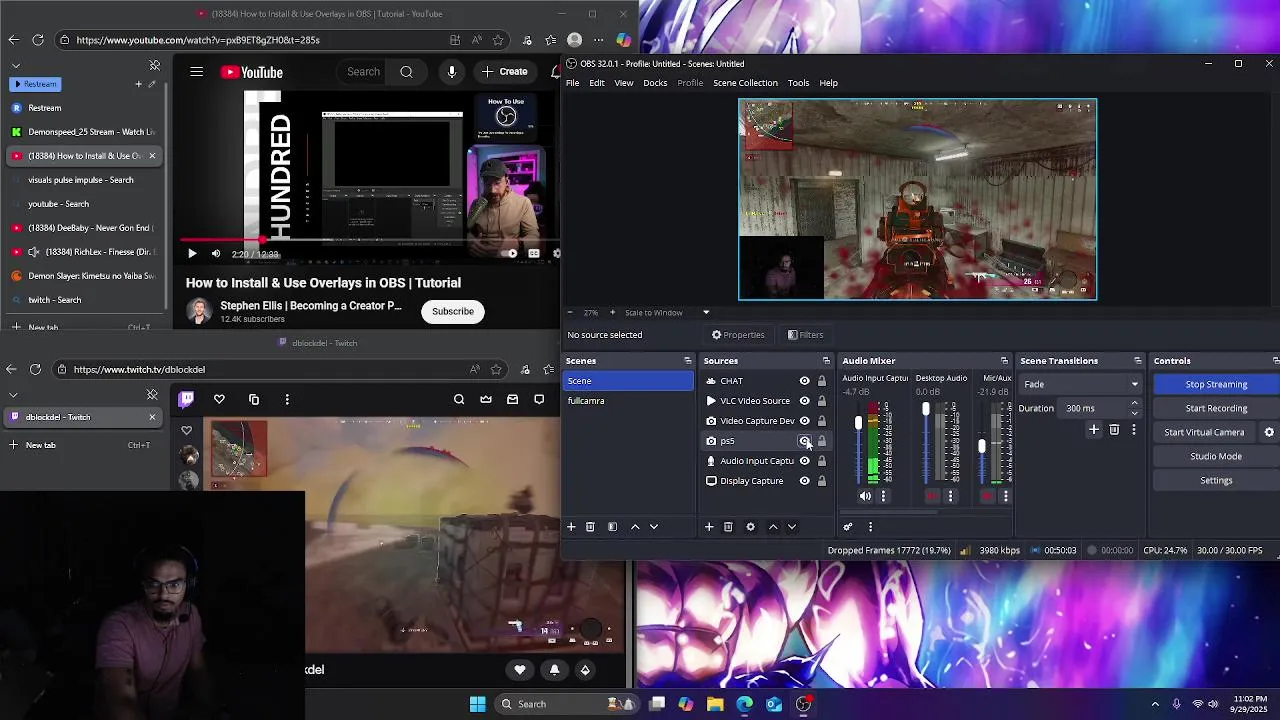The width and height of the screenshot is (1280, 720).
Task: Switch to the Restream browser tab
Action: [86, 108]
